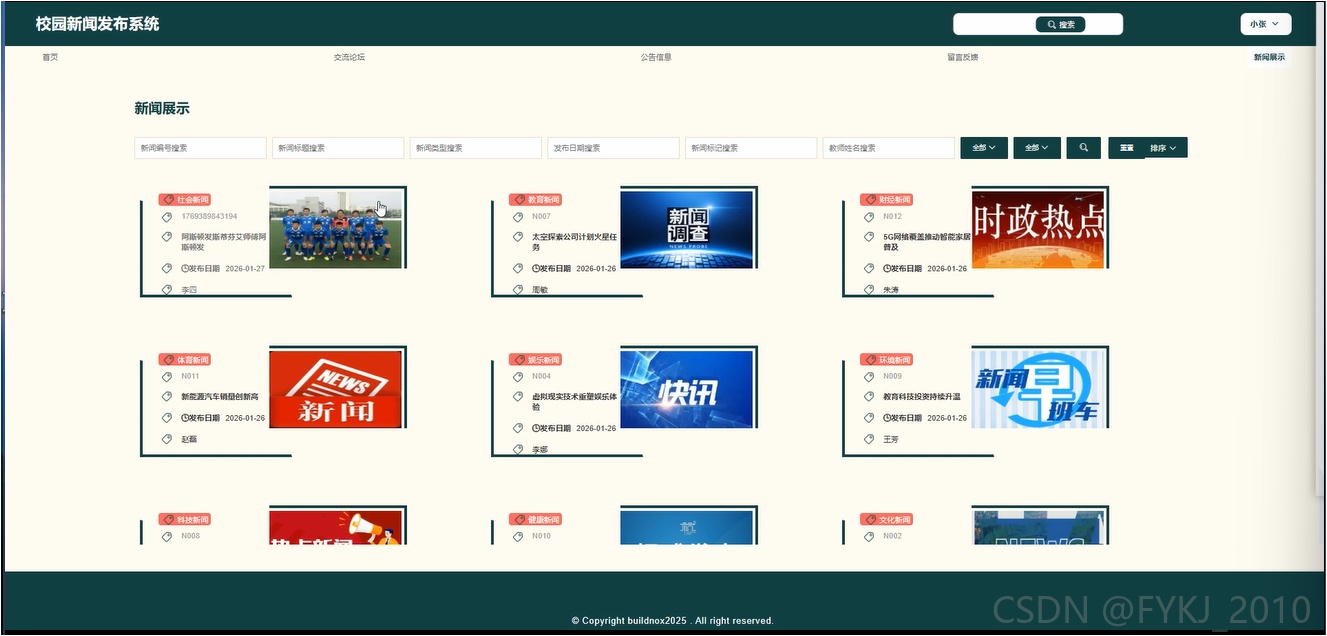Click the 搜索 button in the header

coord(1061,24)
